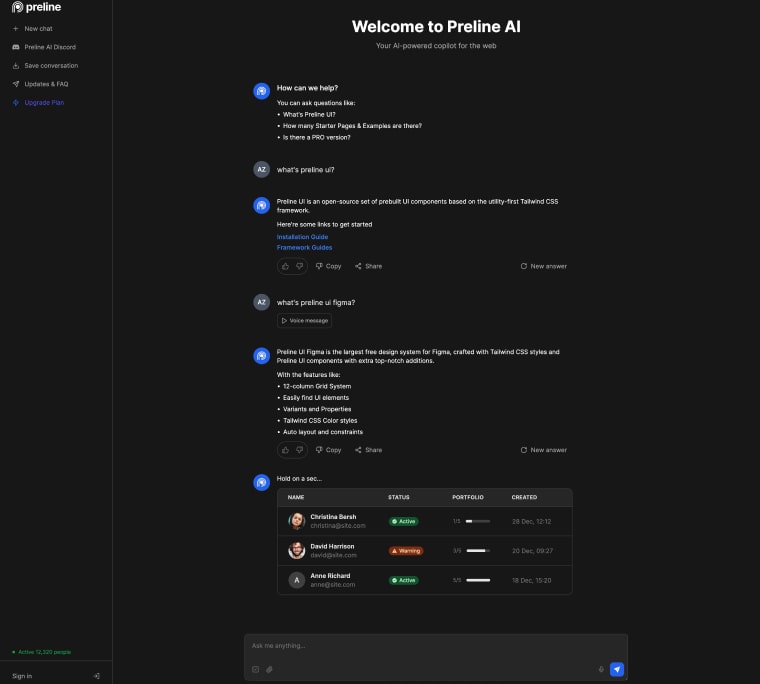
Task: Thumbs up the Preline UI Figma answer
Action: coord(285,450)
